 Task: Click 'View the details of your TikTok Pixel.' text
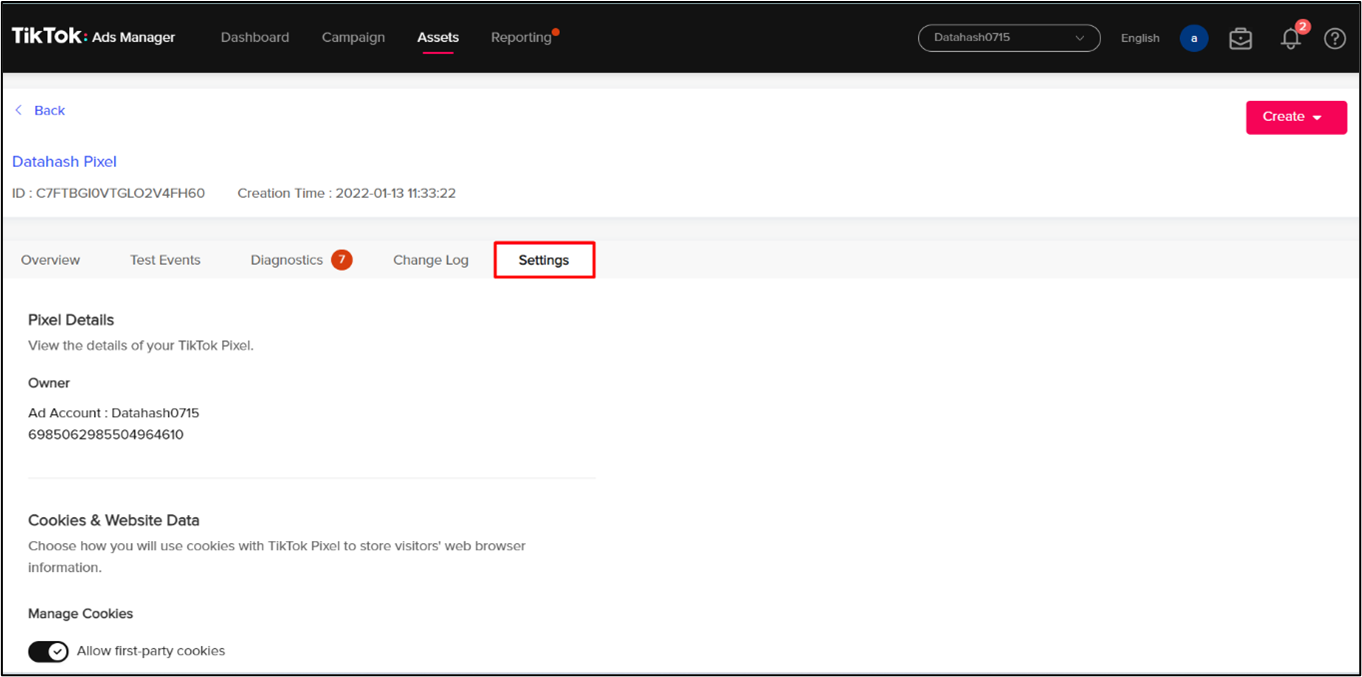tap(141, 346)
